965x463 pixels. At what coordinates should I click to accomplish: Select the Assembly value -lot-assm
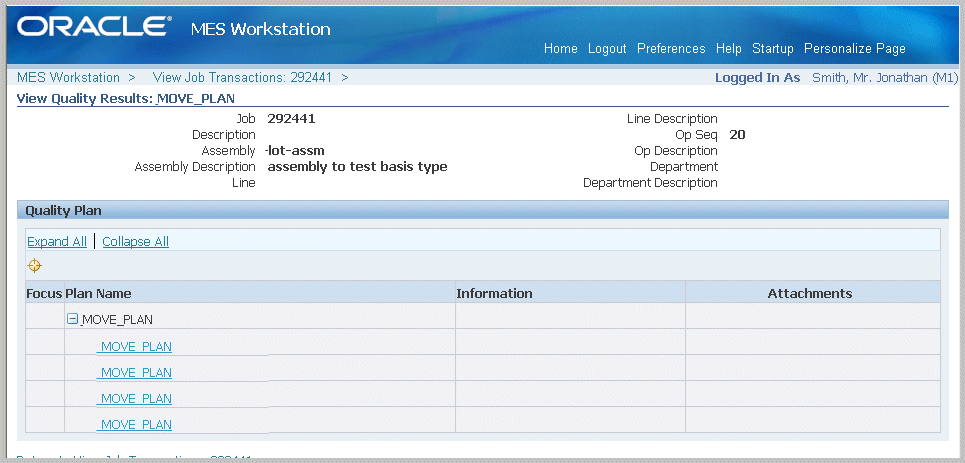click(x=295, y=151)
